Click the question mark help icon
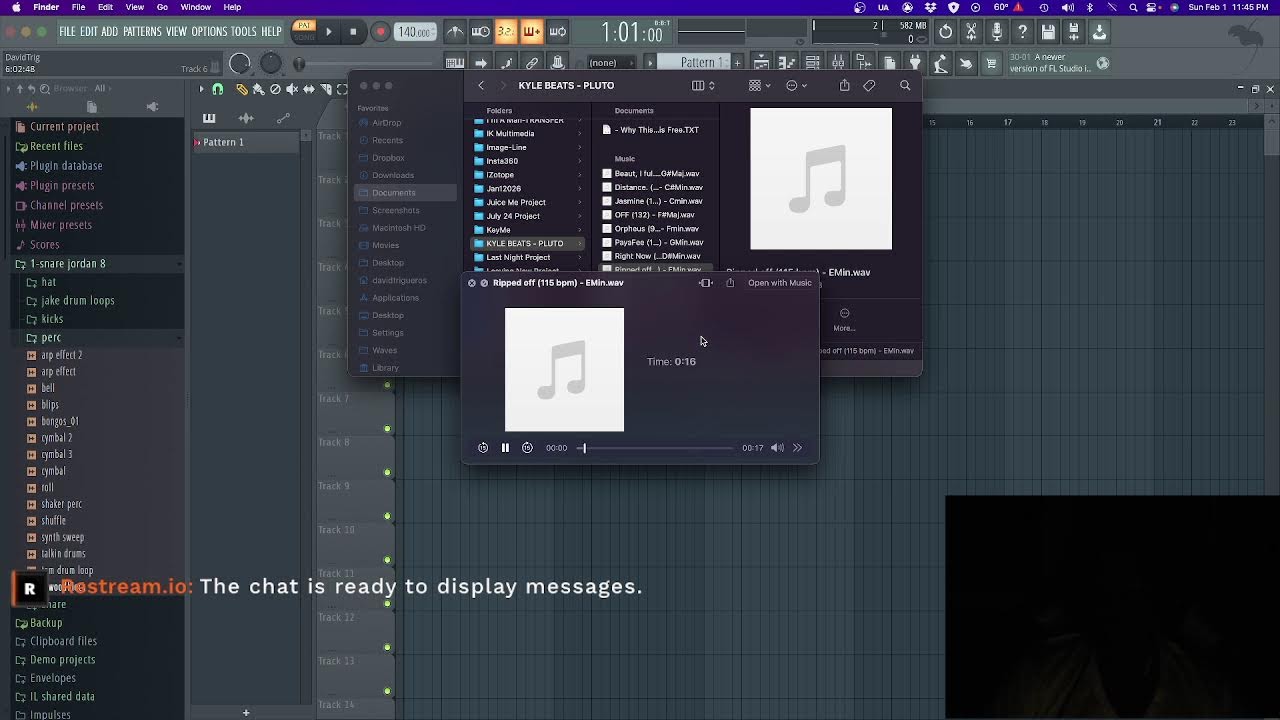This screenshot has height=720, width=1280. click(1022, 32)
